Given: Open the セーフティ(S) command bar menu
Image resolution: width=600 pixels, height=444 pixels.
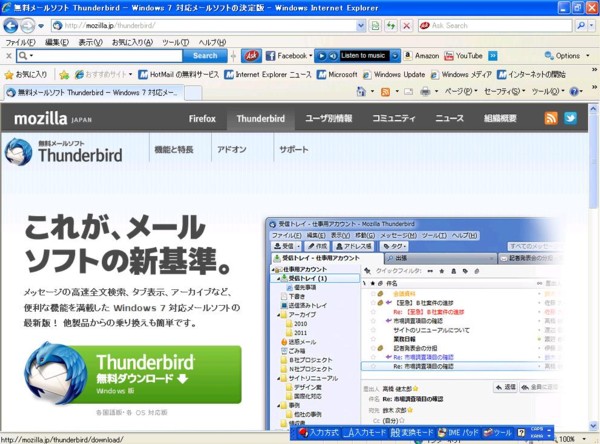Looking at the screenshot, I should (504, 92).
